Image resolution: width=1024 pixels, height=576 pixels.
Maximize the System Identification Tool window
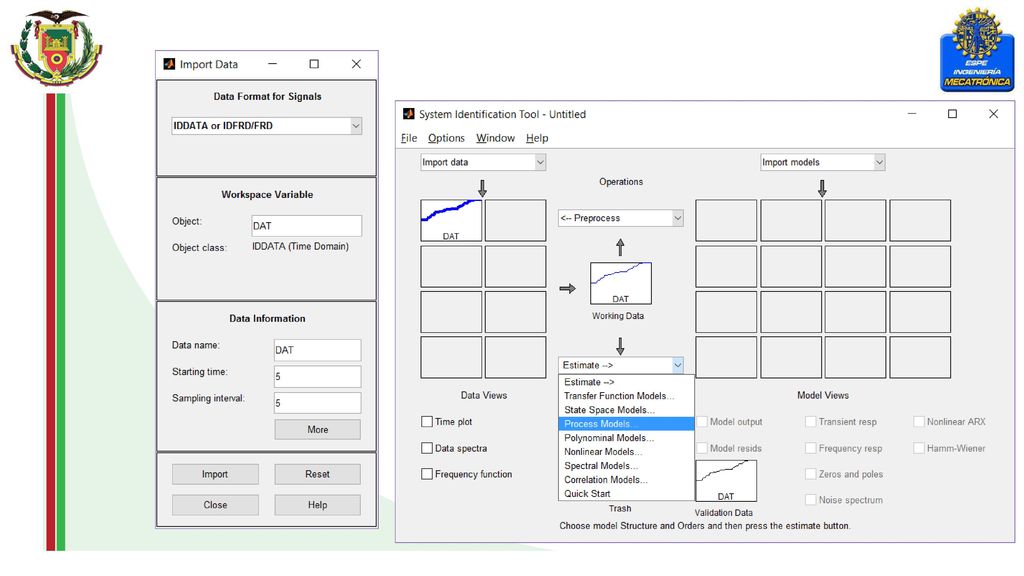pyautogui.click(x=952, y=114)
